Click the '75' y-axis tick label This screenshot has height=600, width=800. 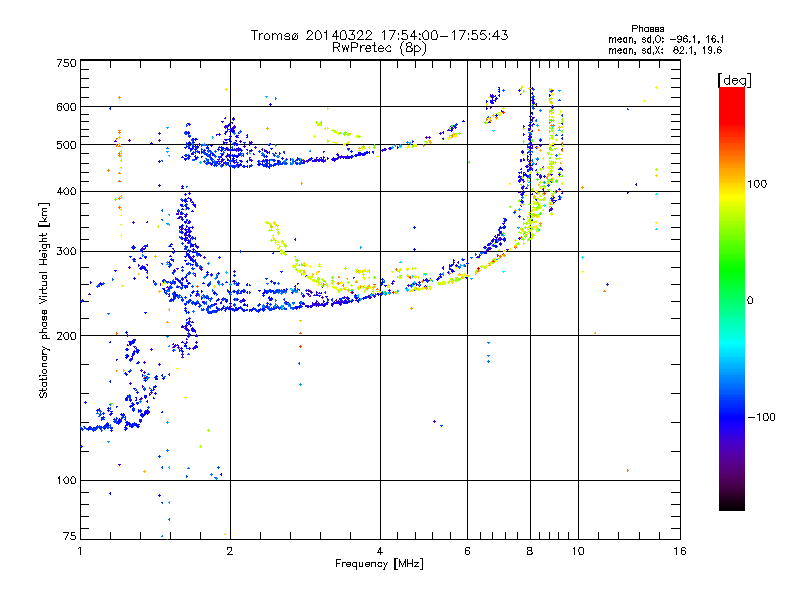click(70, 536)
